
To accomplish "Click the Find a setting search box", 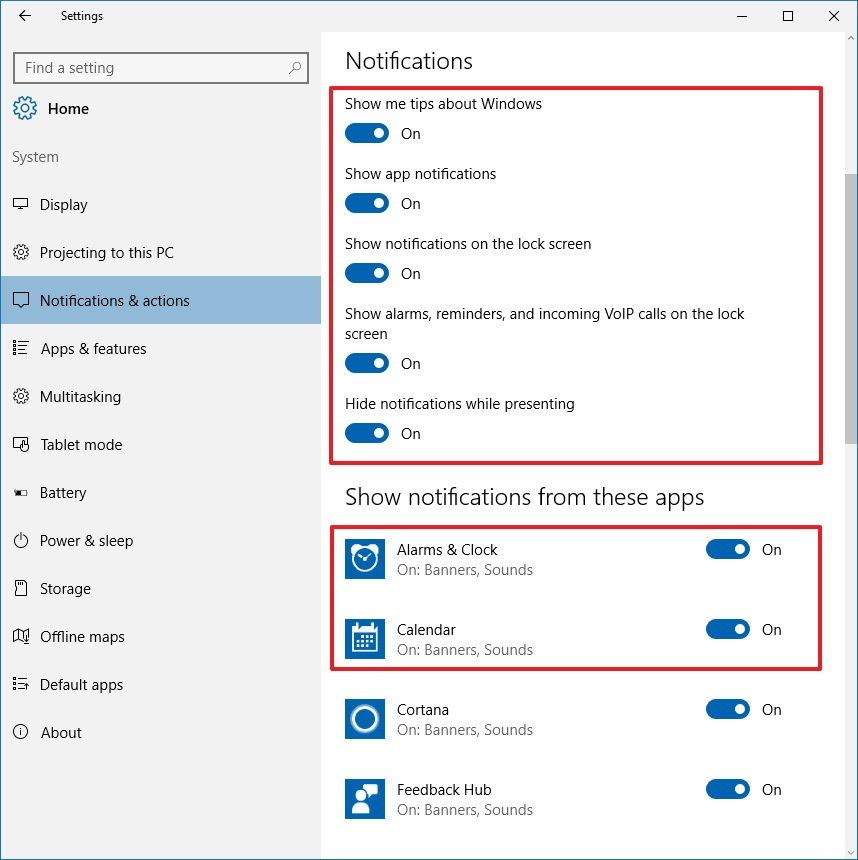I will [x=160, y=67].
